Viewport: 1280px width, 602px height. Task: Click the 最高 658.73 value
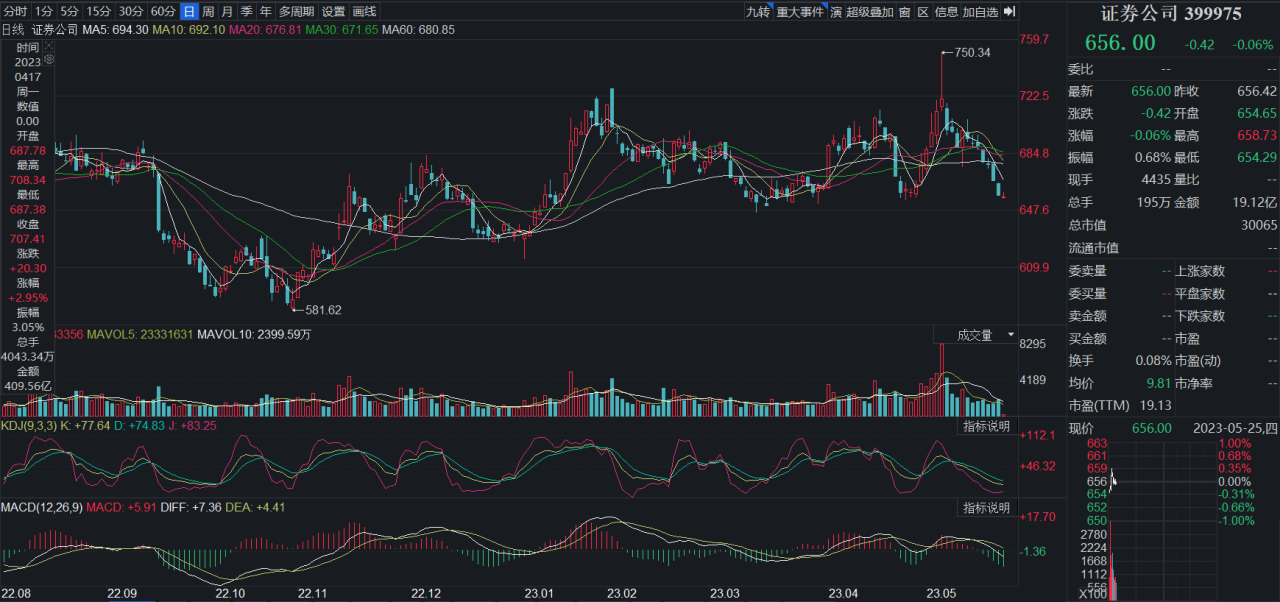tap(1257, 135)
